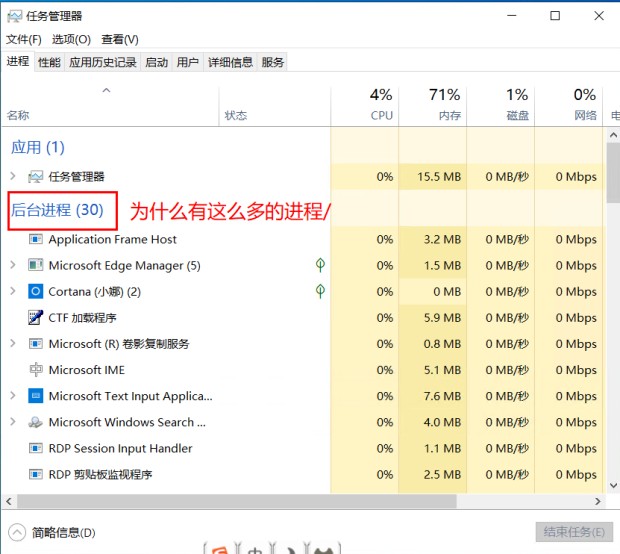
Task: Click the 结束任务(E) button
Action: (x=574, y=532)
